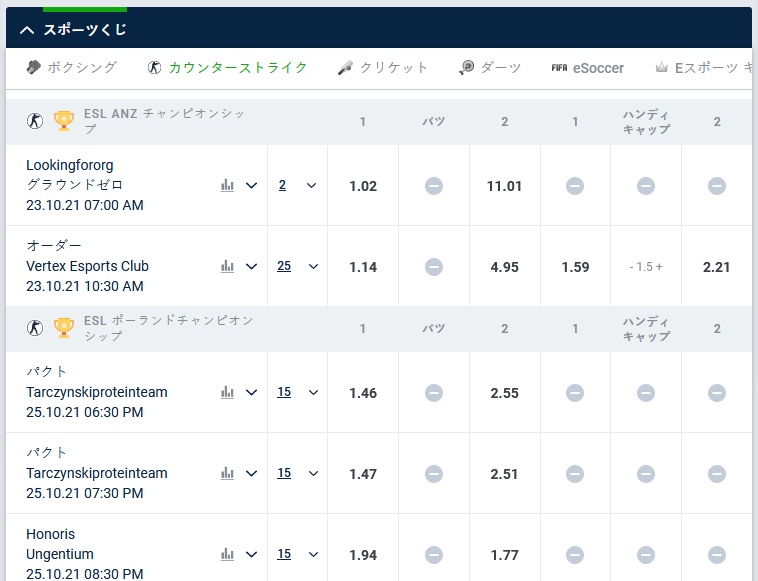Bet on odds 11.01 for グラウンドゼロ

(x=504, y=186)
